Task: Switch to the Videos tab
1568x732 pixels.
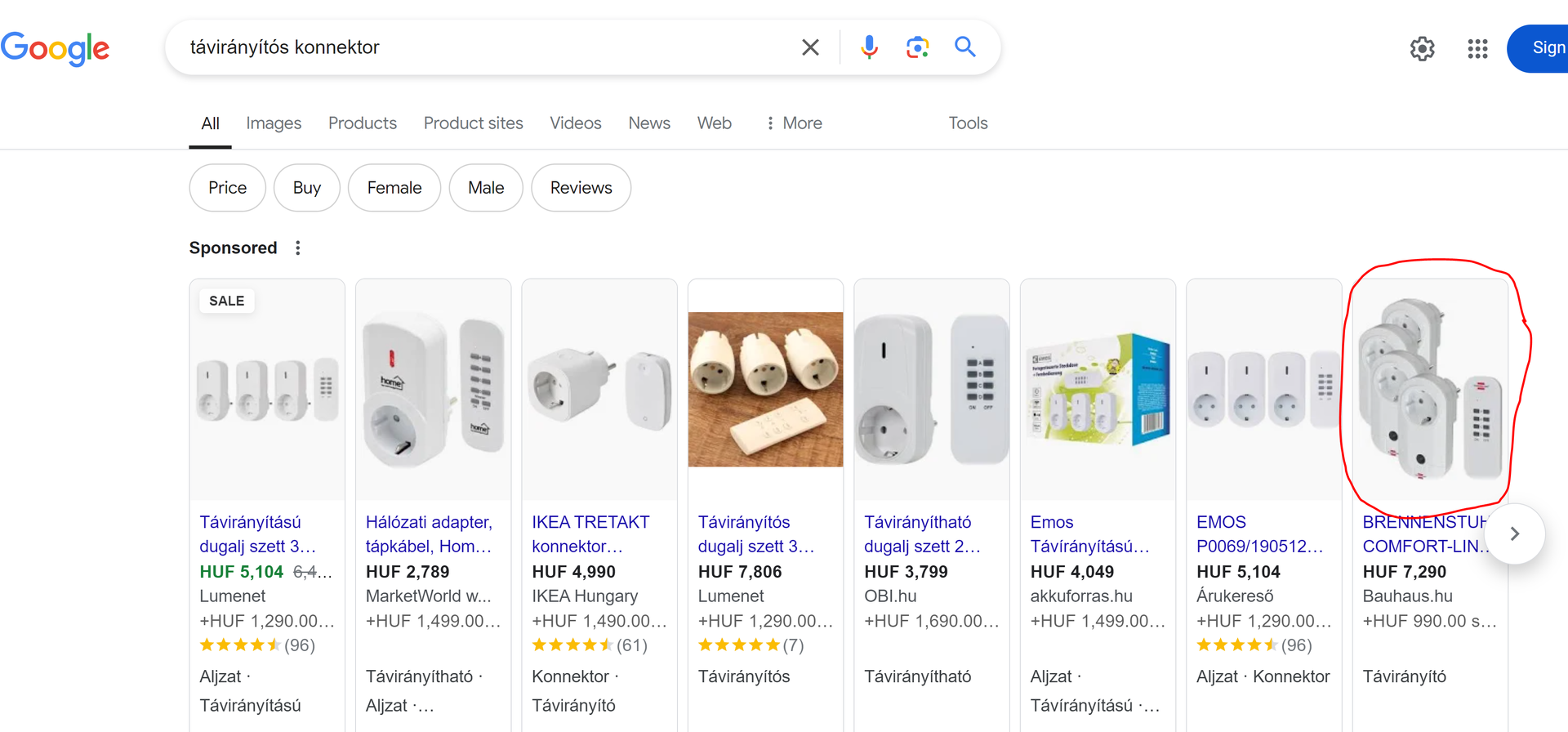Action: (575, 123)
